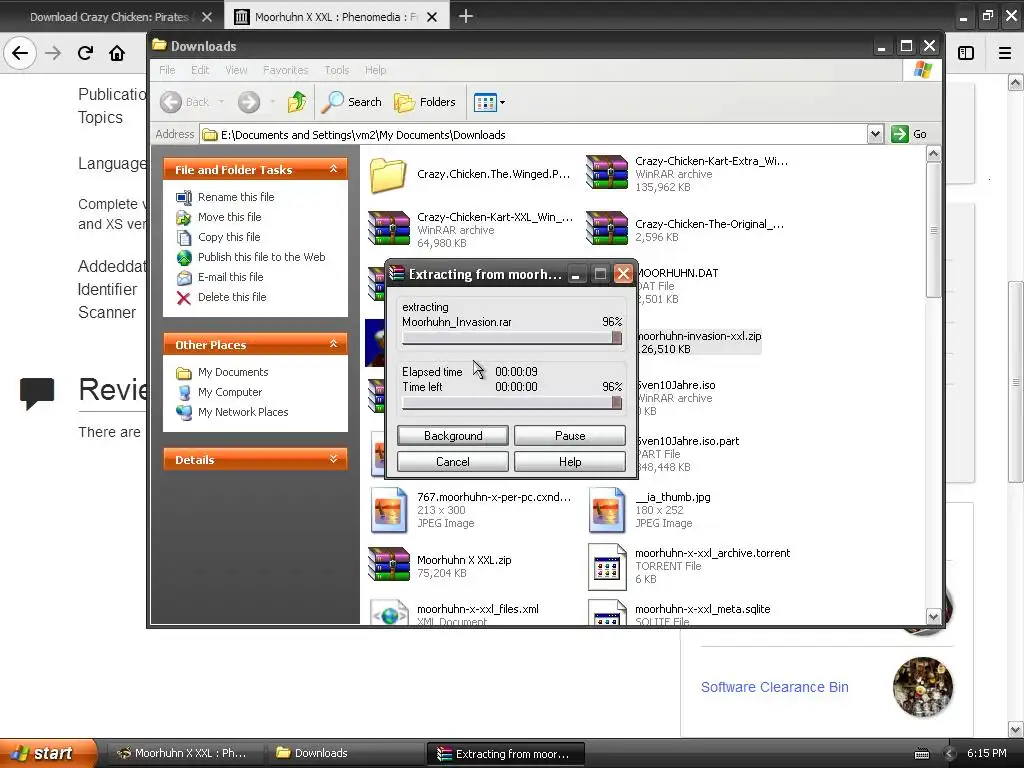Click browser back arrow button
The width and height of the screenshot is (1024, 768).
click(20, 53)
